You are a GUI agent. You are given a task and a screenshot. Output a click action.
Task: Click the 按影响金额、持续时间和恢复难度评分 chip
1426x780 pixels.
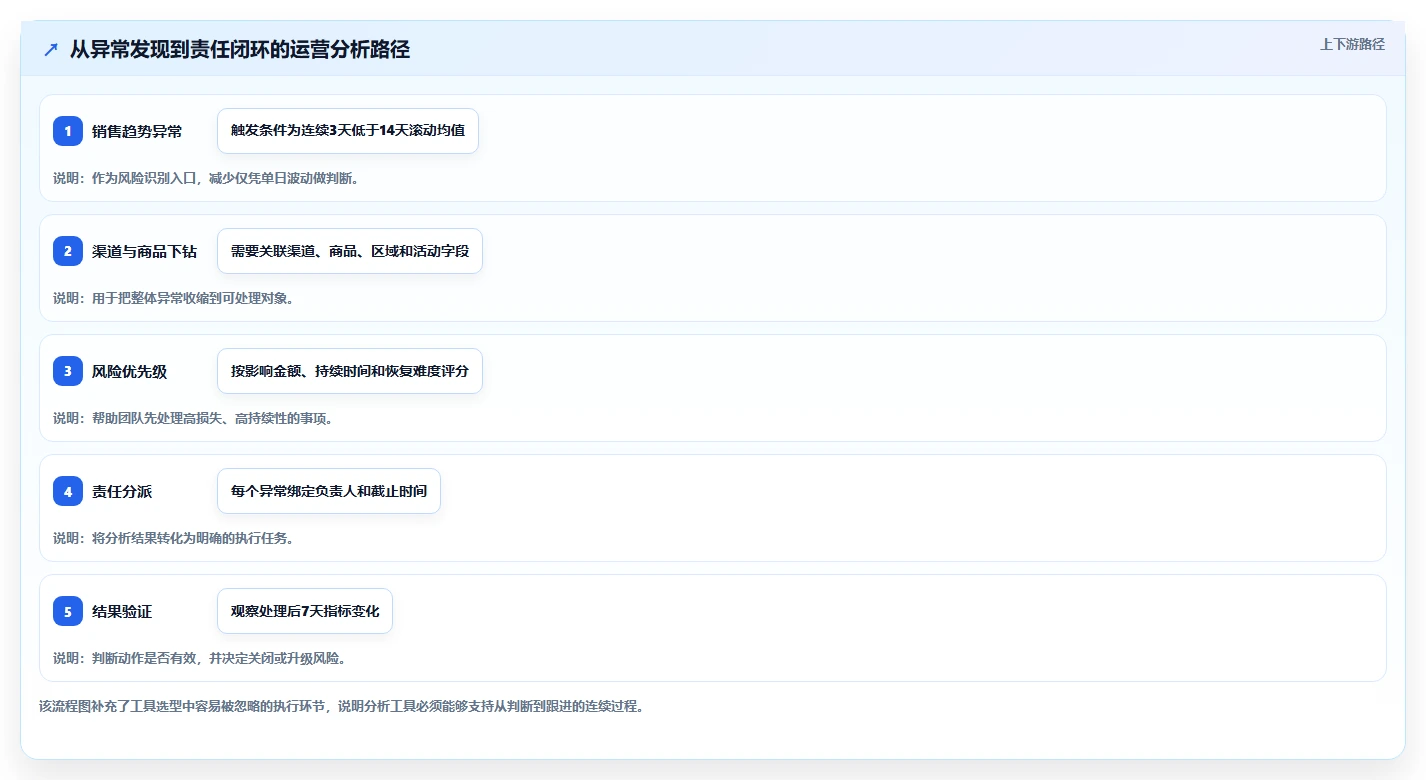click(350, 371)
